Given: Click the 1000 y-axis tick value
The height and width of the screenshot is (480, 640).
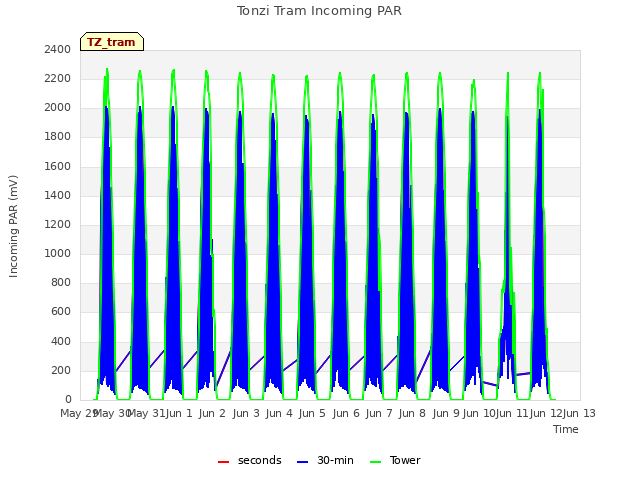Looking at the screenshot, I should point(58,253).
